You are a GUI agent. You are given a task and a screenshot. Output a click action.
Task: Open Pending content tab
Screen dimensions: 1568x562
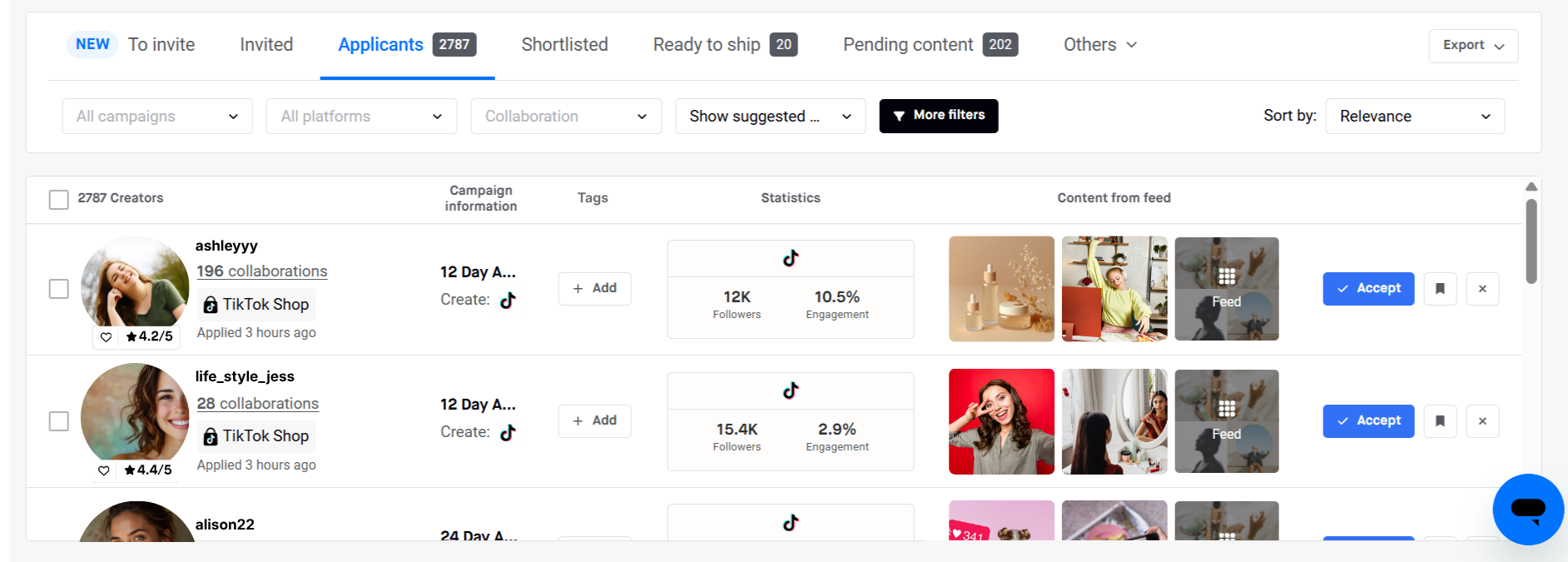(930, 45)
